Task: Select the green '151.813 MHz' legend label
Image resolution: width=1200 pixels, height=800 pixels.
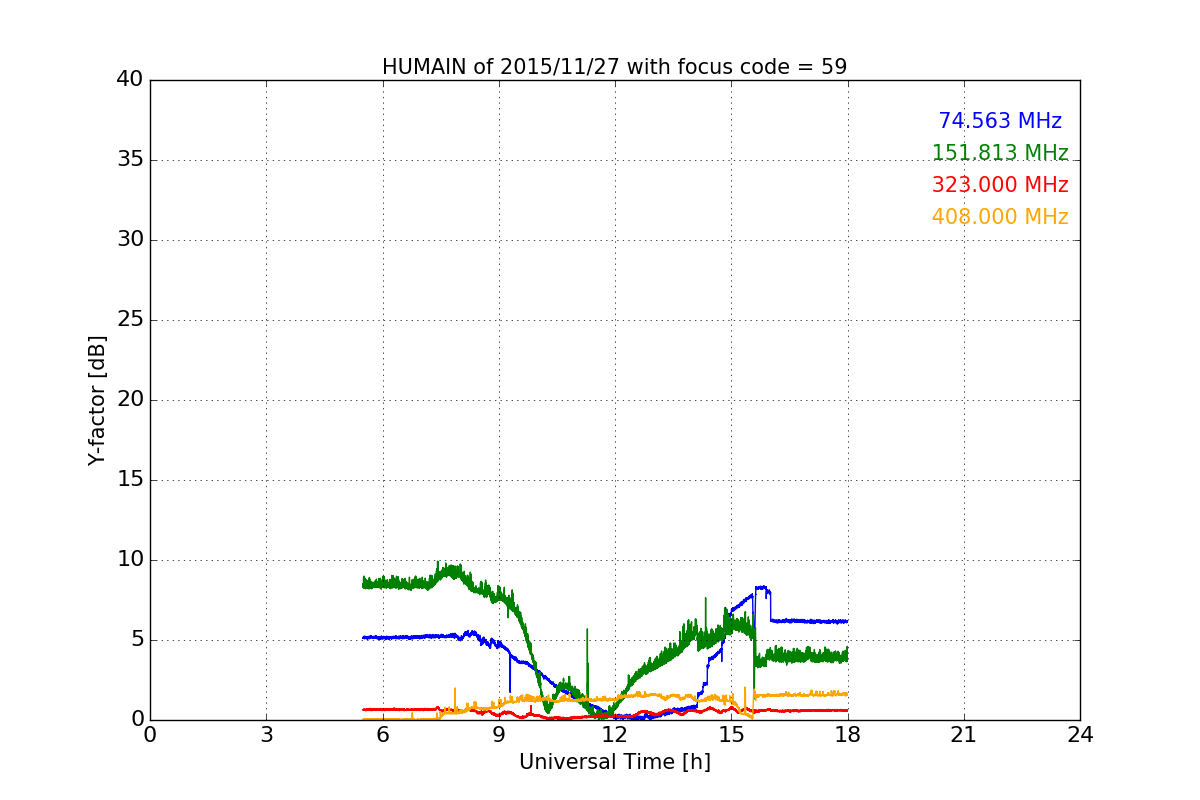Action: pyautogui.click(x=1000, y=153)
